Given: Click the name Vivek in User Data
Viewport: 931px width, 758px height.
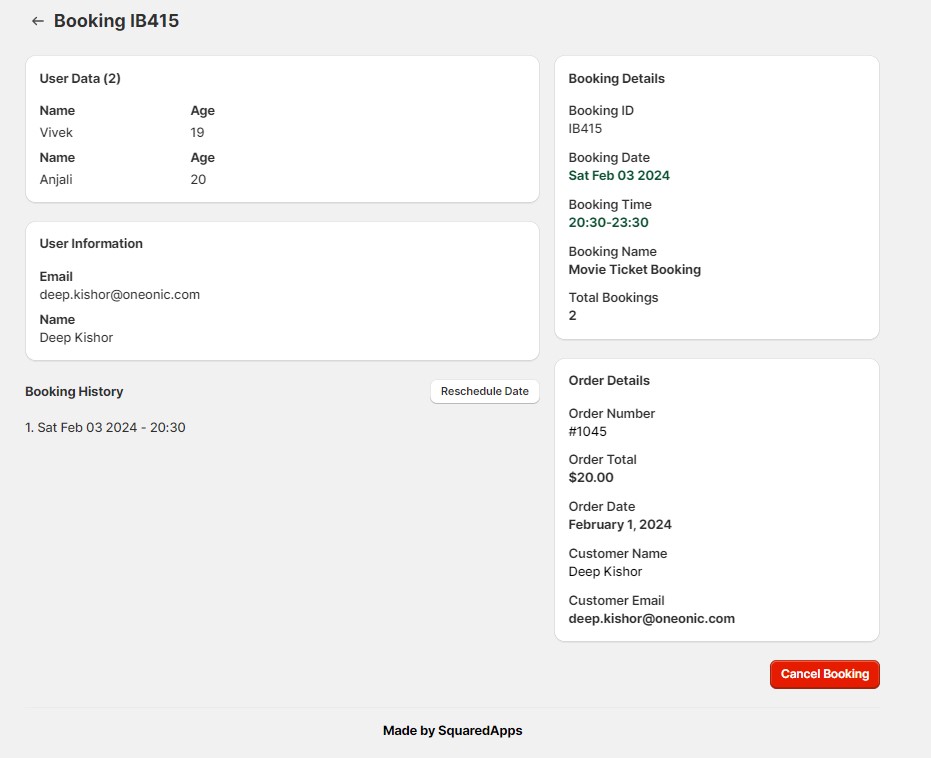Looking at the screenshot, I should [x=56, y=133].
